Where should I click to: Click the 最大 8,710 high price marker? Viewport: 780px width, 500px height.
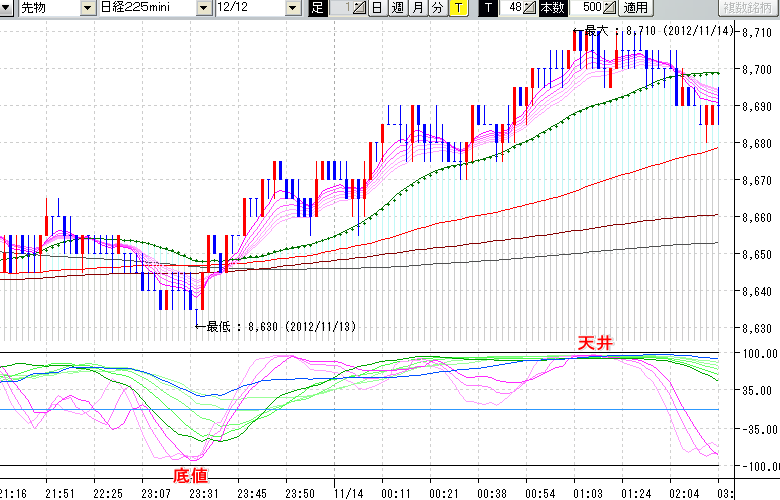pyautogui.click(x=660, y=32)
